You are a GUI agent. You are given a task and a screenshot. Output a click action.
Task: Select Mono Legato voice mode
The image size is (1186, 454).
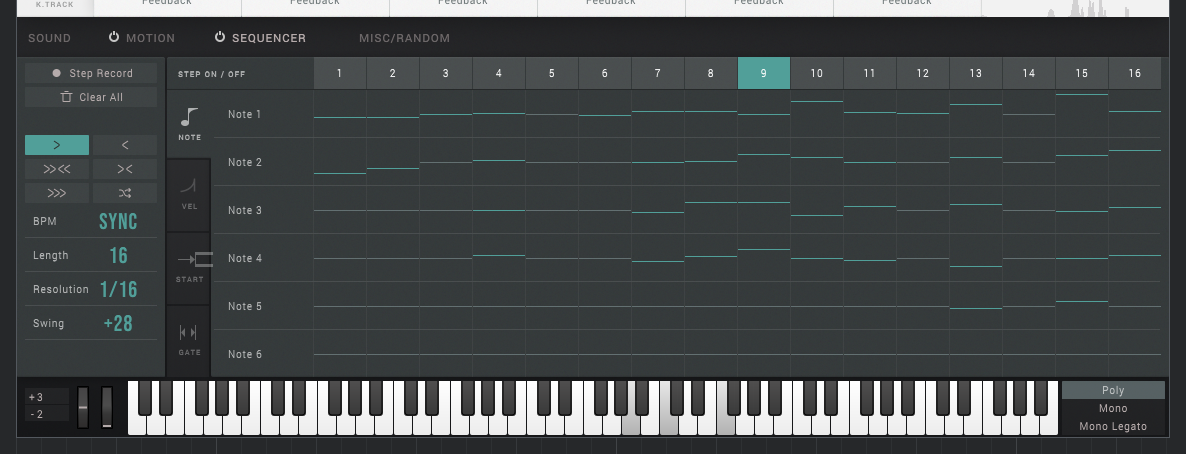(1112, 426)
